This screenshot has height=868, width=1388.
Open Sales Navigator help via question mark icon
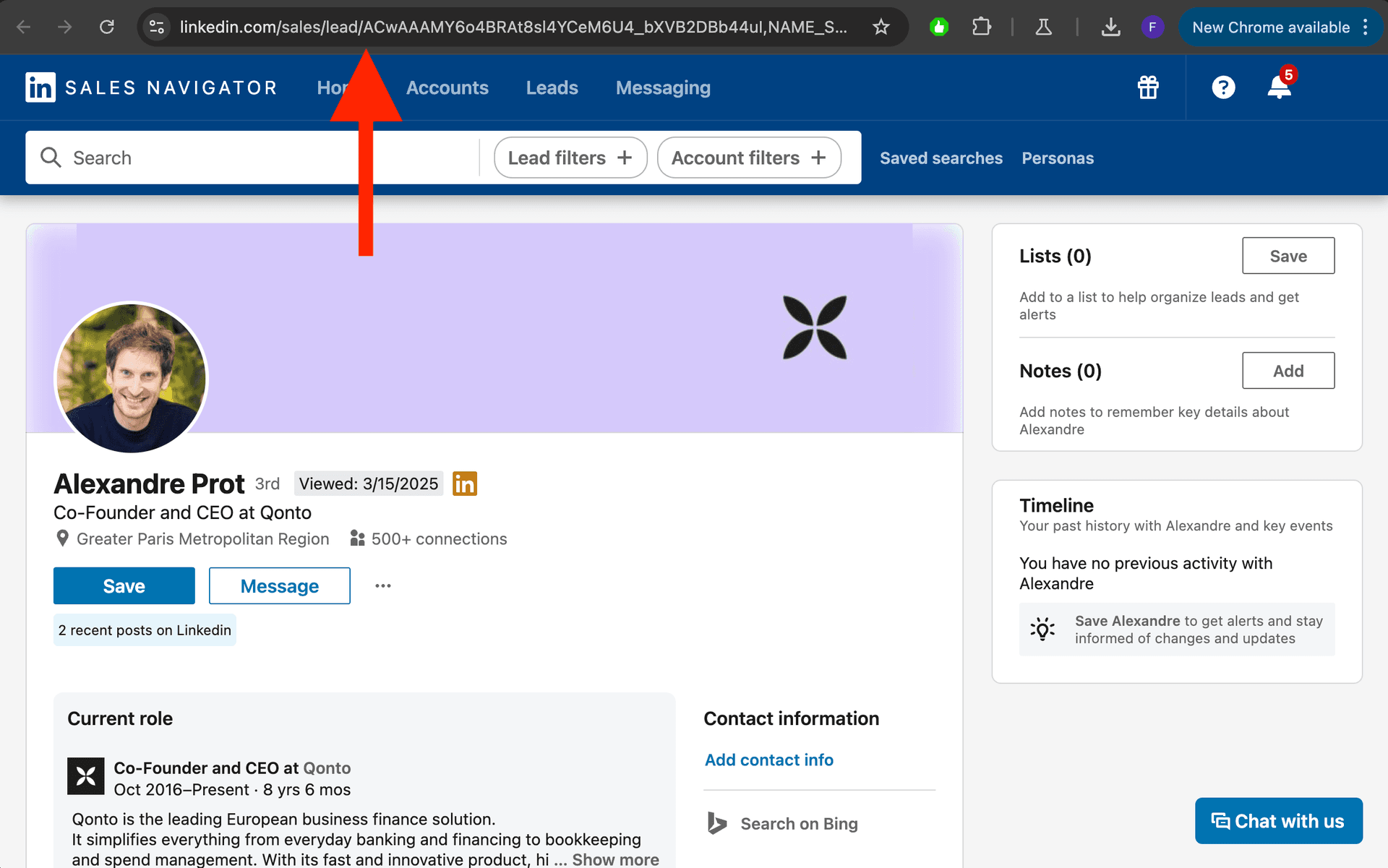(1223, 87)
